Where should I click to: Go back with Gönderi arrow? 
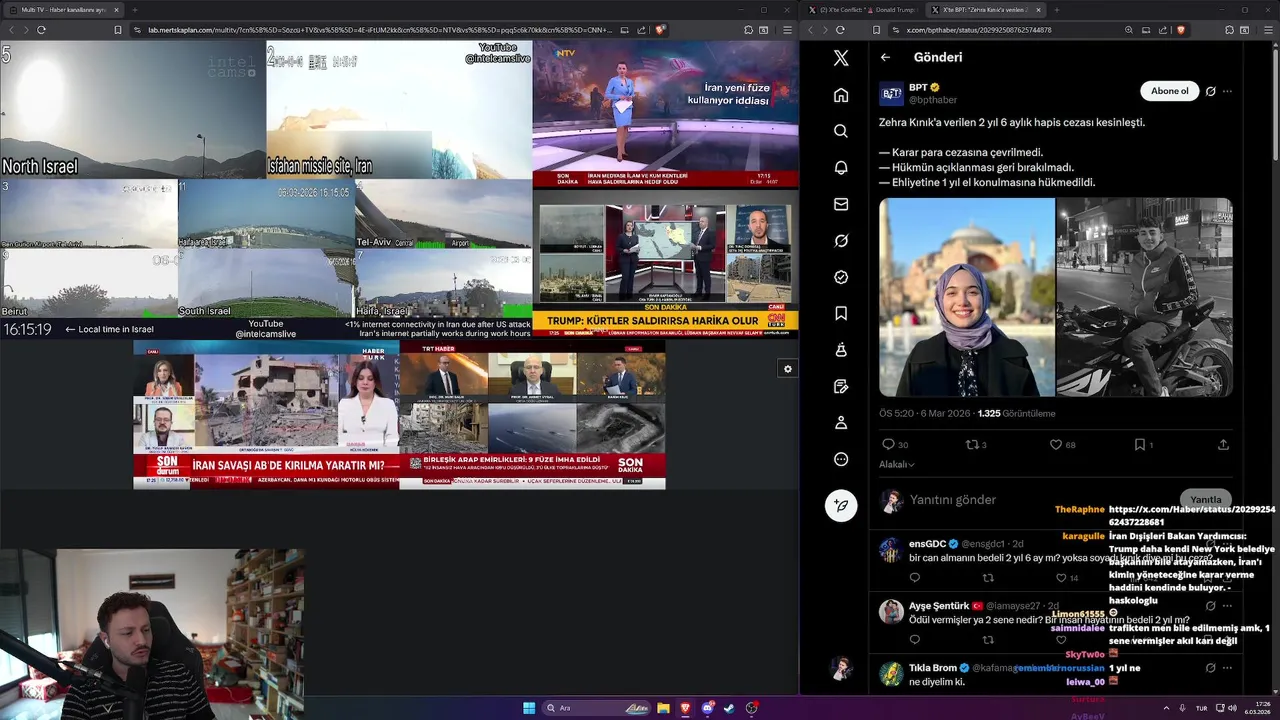[x=885, y=57]
